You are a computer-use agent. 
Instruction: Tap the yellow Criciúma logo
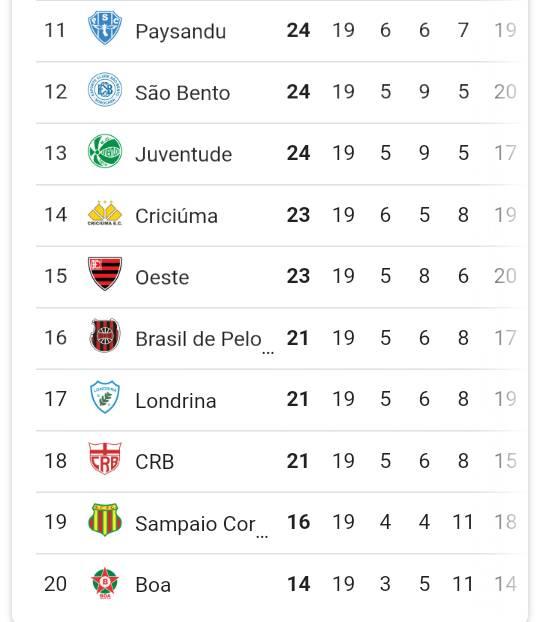[105, 213]
